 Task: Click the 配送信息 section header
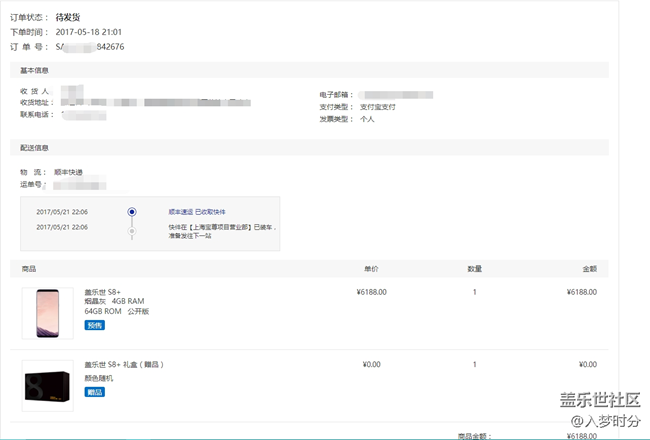pyautogui.click(x=35, y=147)
